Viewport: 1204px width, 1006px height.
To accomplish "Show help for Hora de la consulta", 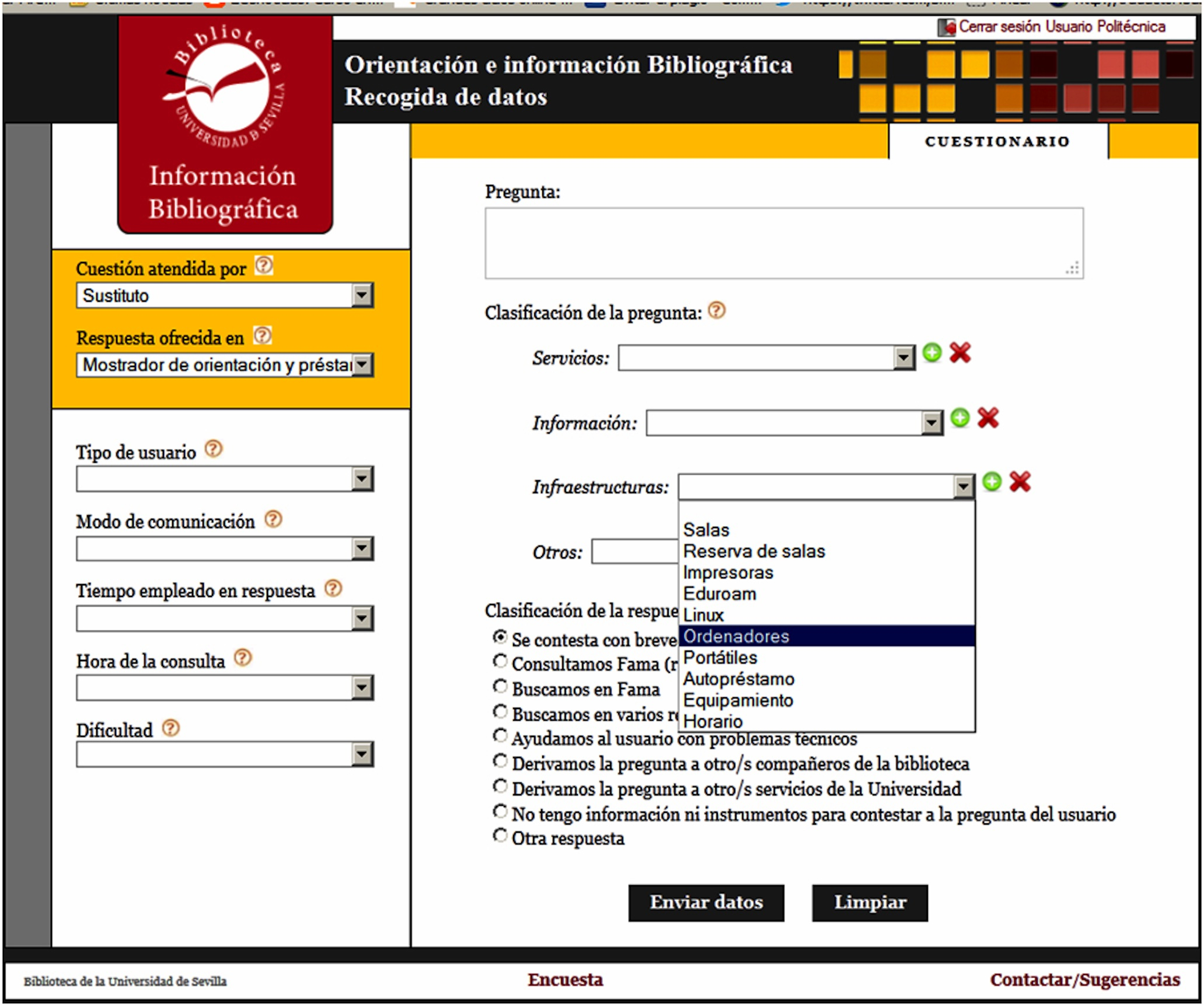I will (x=243, y=658).
